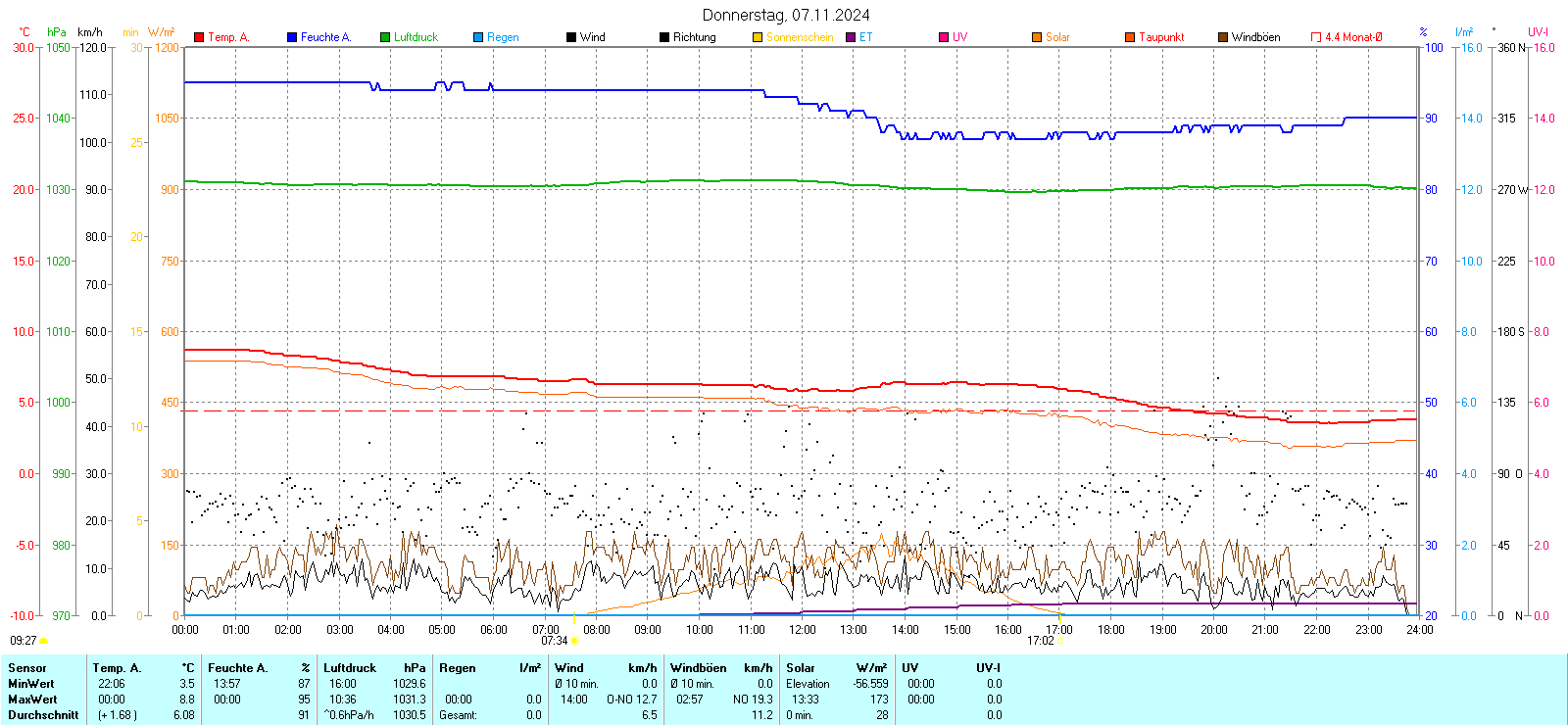1568x725 pixels.
Task: Click the magenta UV legend square
Action: 944,37
